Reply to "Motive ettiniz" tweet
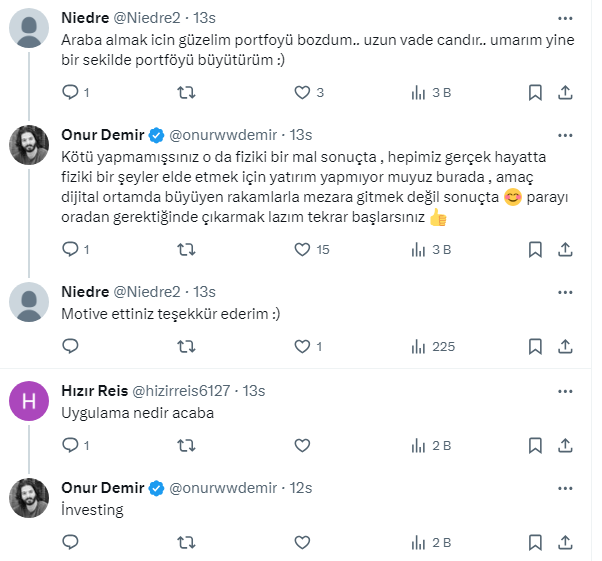 [x=71, y=346]
